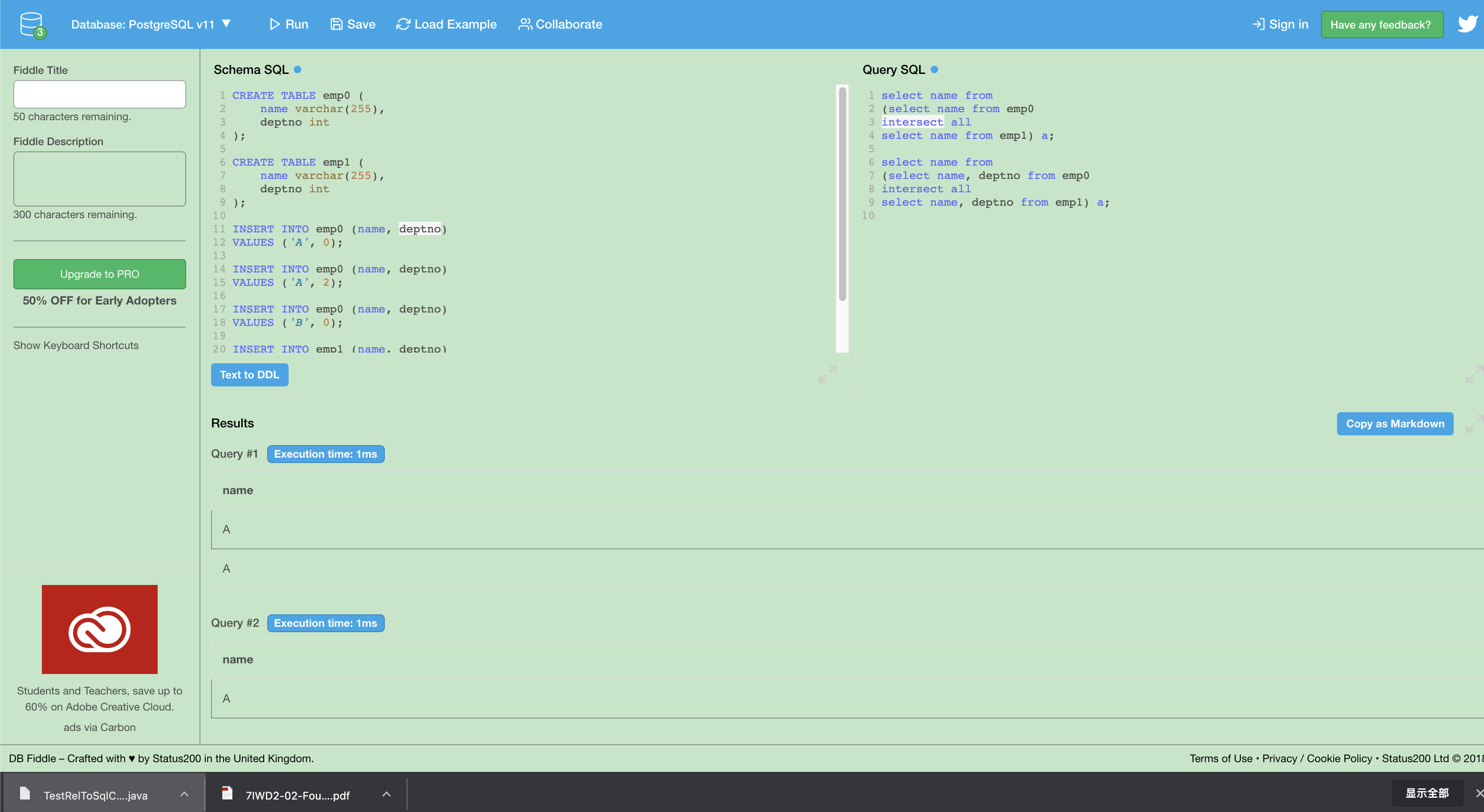Open the Collaborate feature
The image size is (1484, 812).
tap(560, 24)
